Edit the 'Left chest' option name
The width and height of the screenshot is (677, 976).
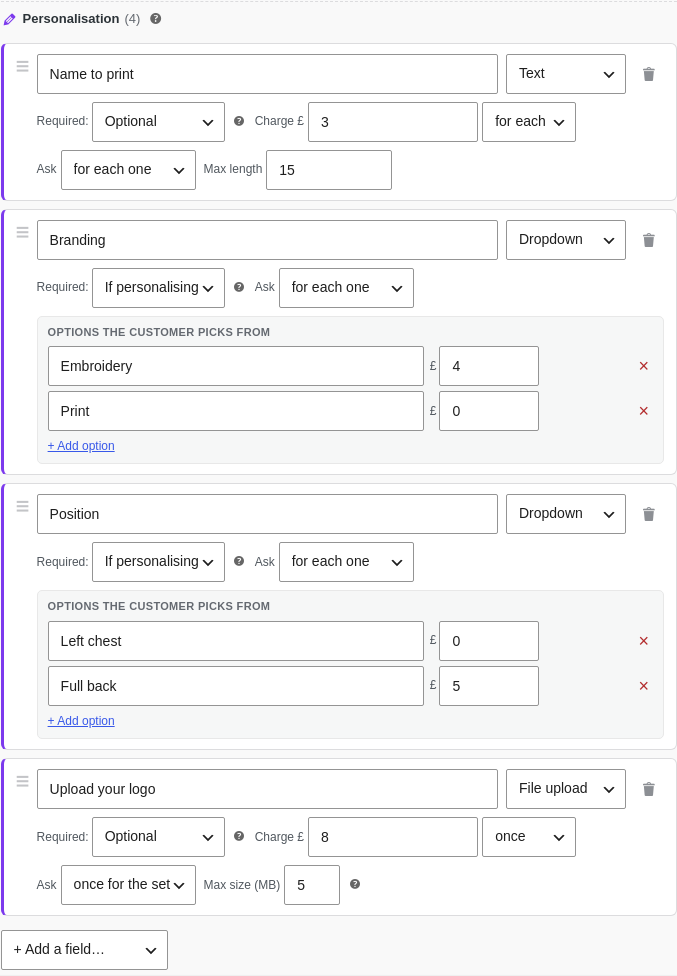[x=236, y=641]
